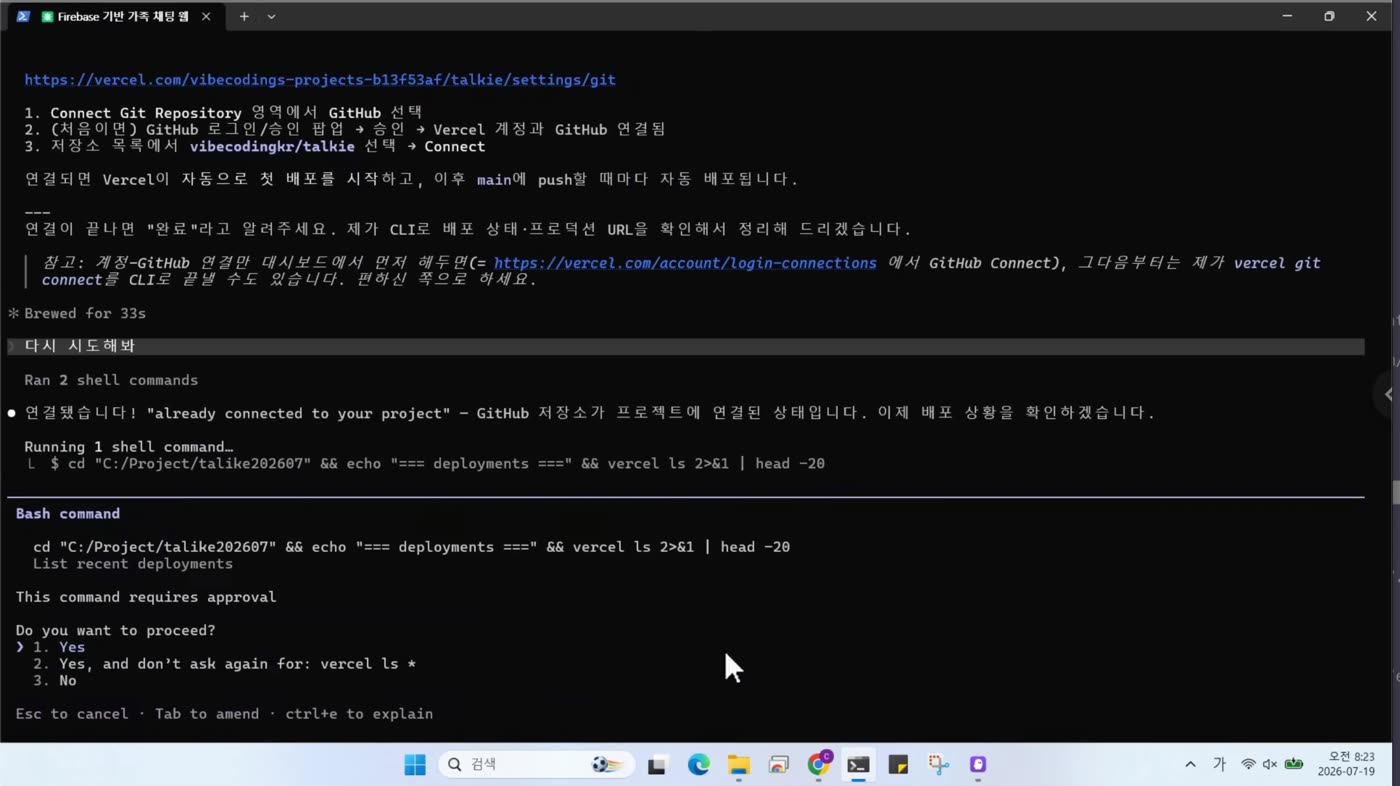The height and width of the screenshot is (786, 1400).
Task: Open the vercel.com login-connections link
Action: pos(685,263)
